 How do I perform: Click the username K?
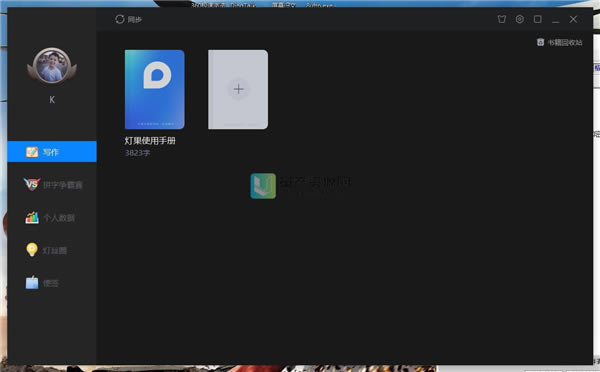[52, 100]
